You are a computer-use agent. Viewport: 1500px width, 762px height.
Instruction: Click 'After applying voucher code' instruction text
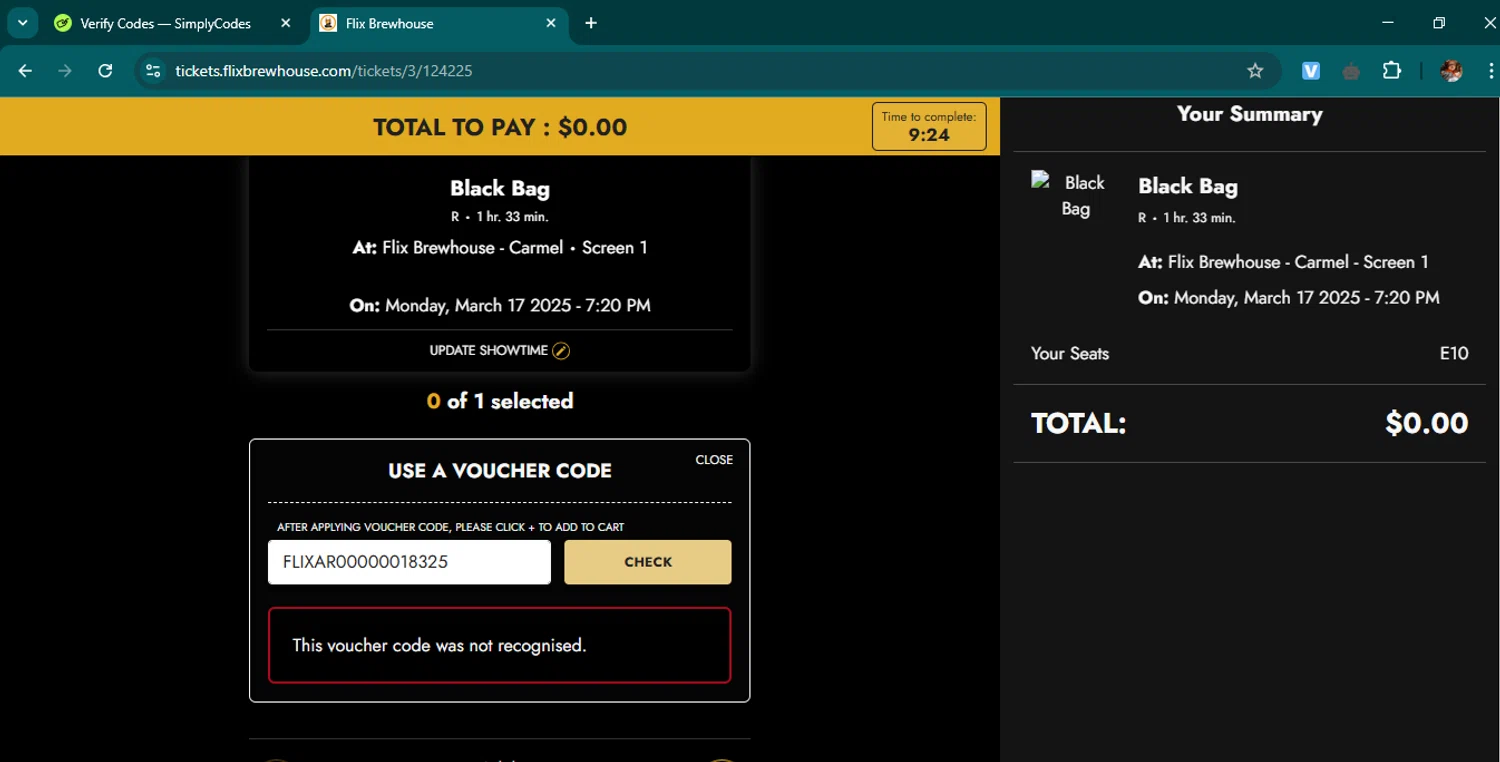coord(450,527)
